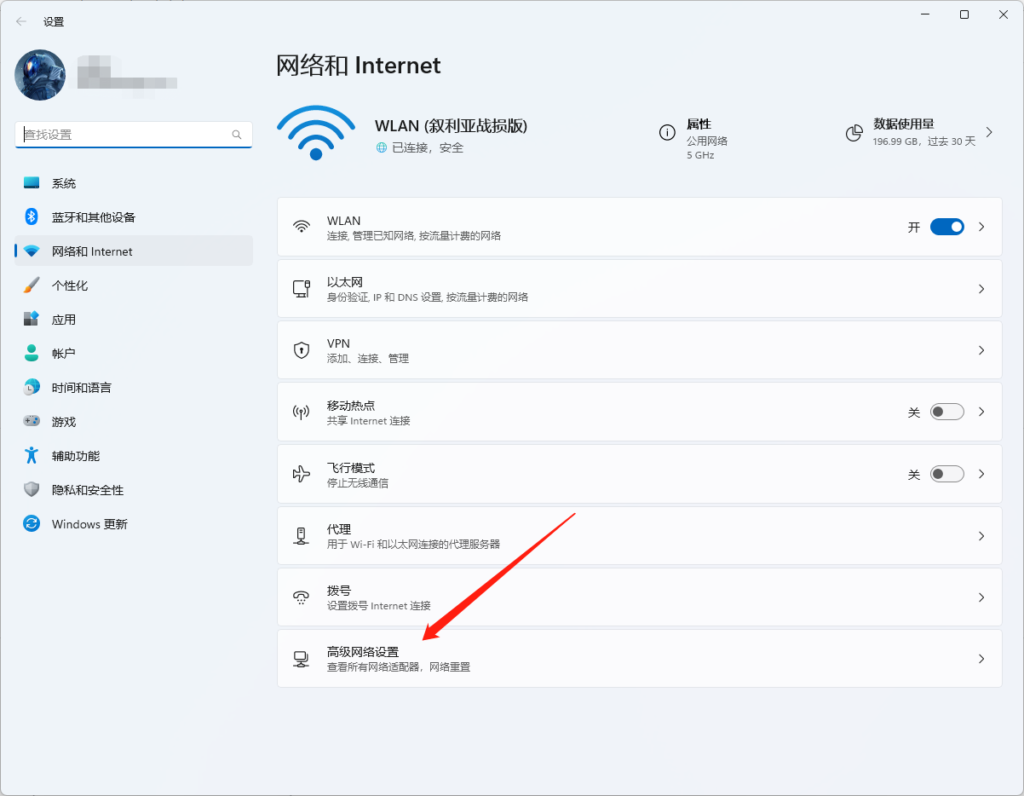Select the 高级网络设置 monitor icon
1024x796 pixels.
(302, 658)
